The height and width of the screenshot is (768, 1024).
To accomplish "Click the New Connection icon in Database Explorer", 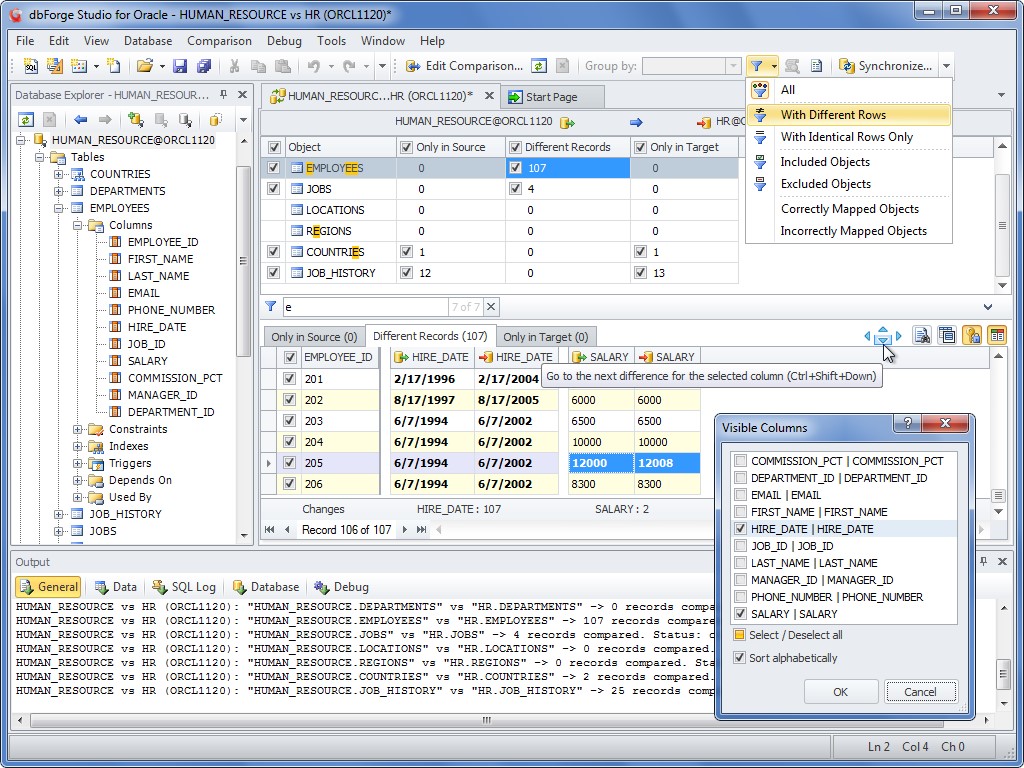I will coord(136,120).
